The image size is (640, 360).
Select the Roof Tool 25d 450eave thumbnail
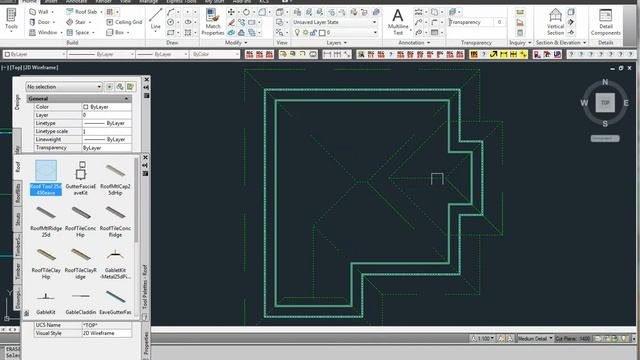[46, 170]
